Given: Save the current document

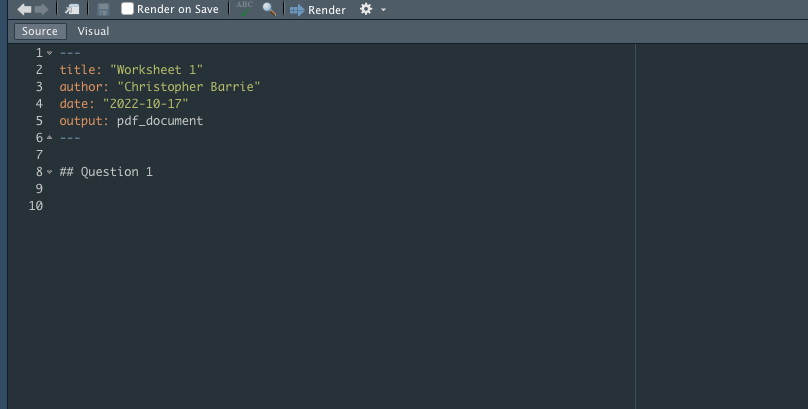Looking at the screenshot, I should click(103, 9).
